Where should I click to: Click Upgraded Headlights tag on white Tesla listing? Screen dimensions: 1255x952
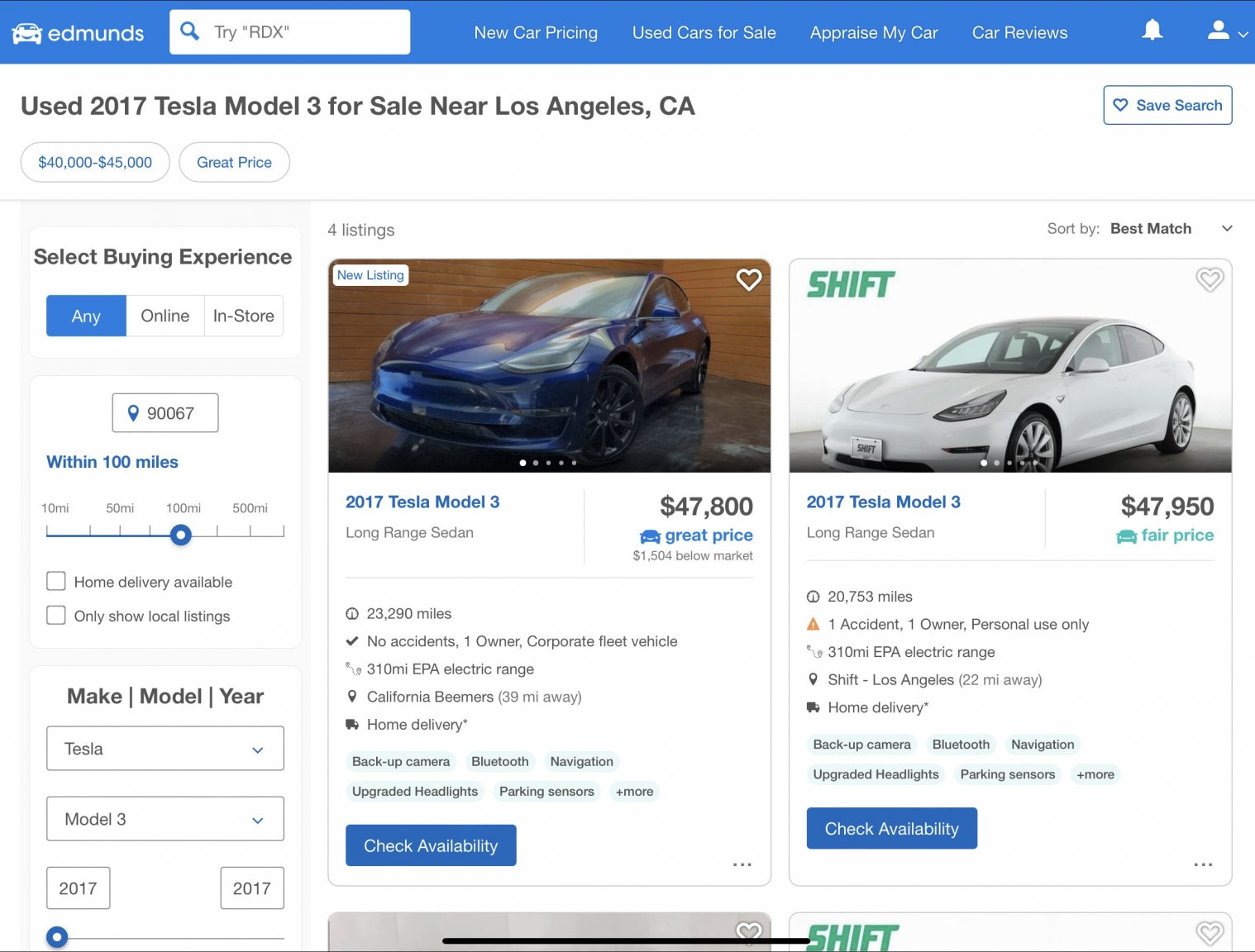click(876, 774)
